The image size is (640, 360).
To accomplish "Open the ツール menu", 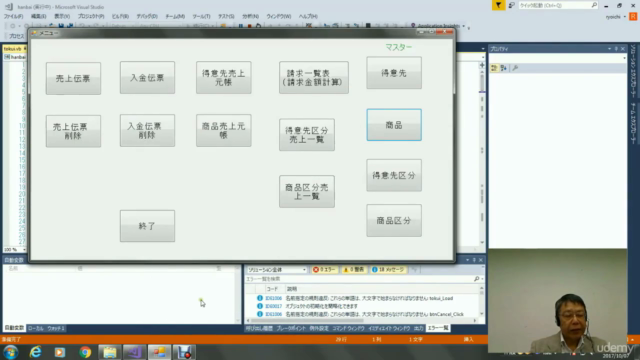I will coord(201,16).
